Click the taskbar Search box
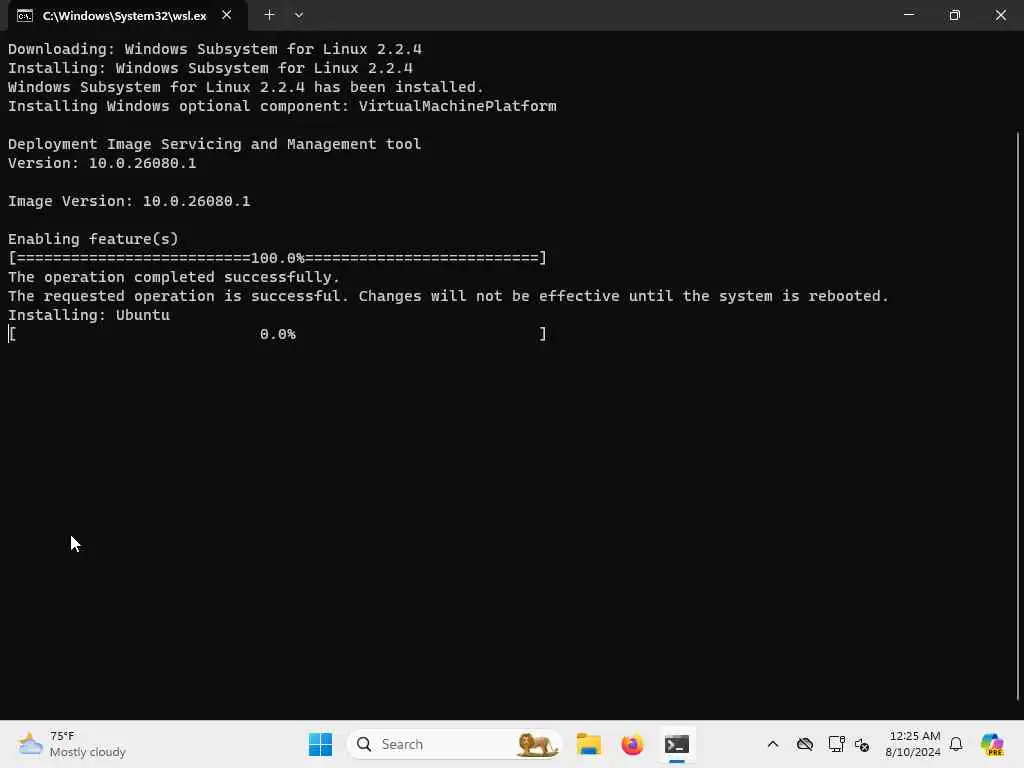The image size is (1024, 768). tap(455, 744)
